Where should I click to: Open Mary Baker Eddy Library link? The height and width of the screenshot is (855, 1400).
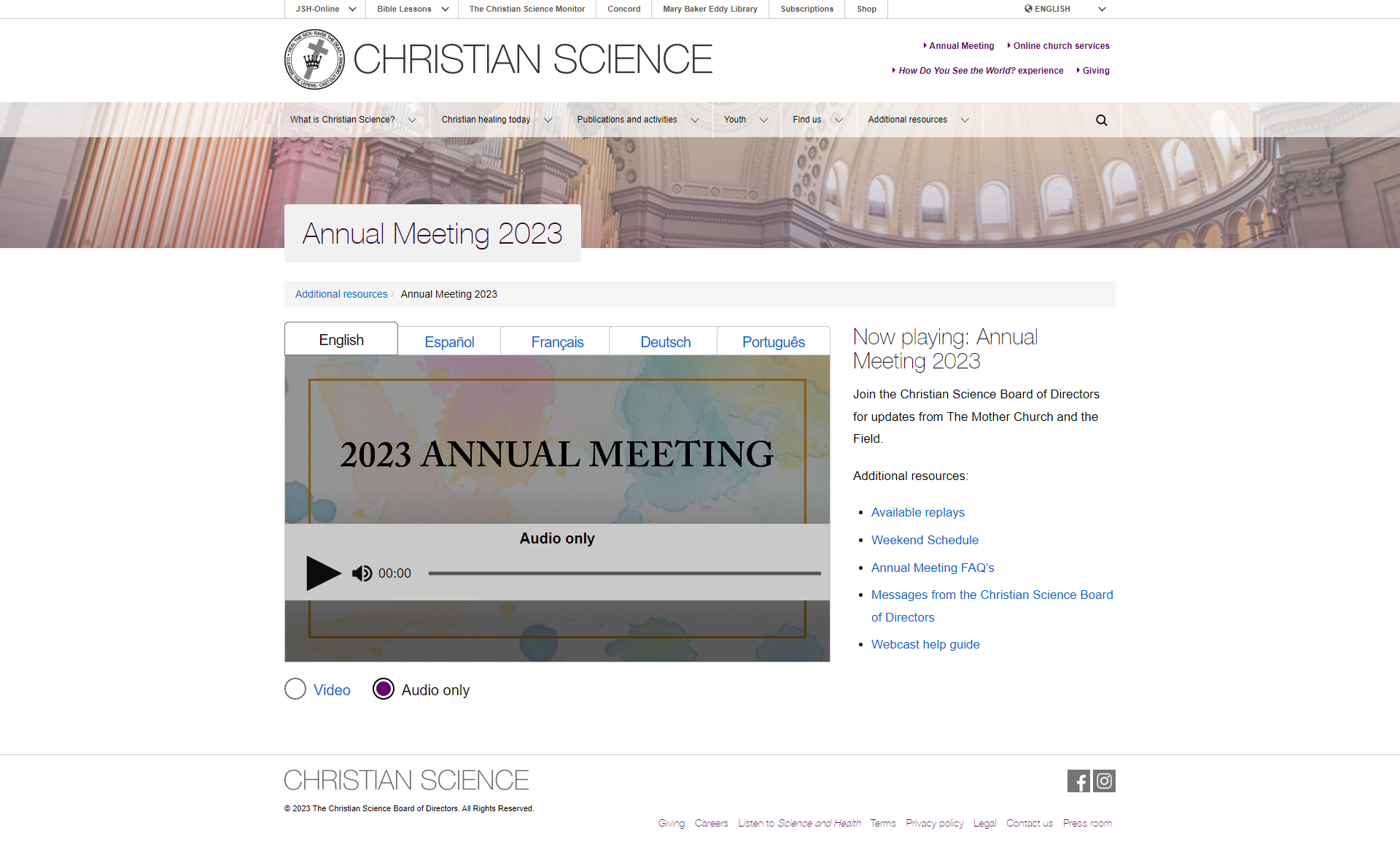[710, 9]
